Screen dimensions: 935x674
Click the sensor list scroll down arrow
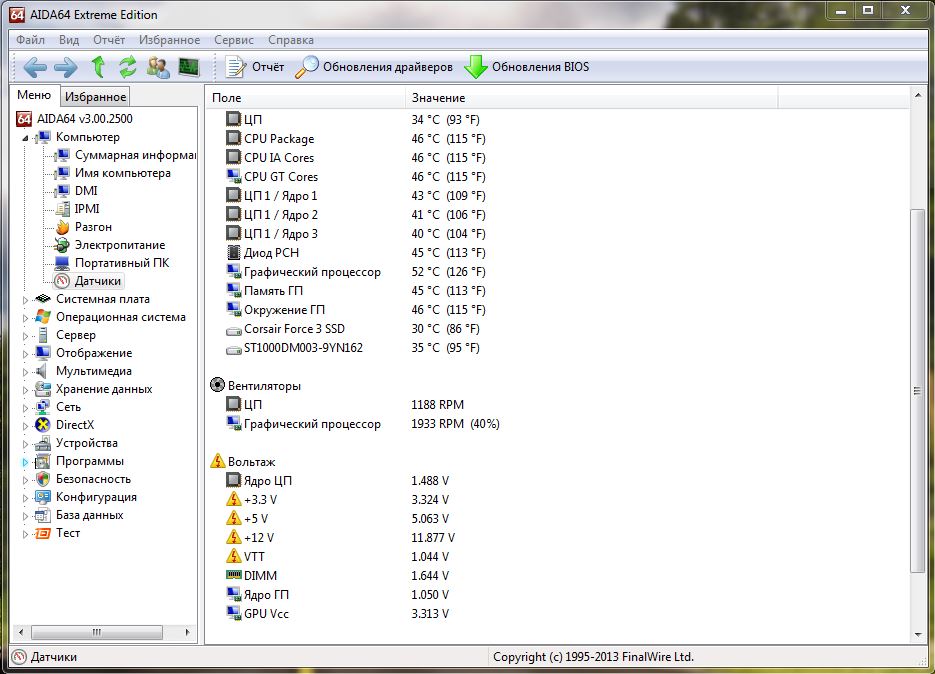pos(918,635)
